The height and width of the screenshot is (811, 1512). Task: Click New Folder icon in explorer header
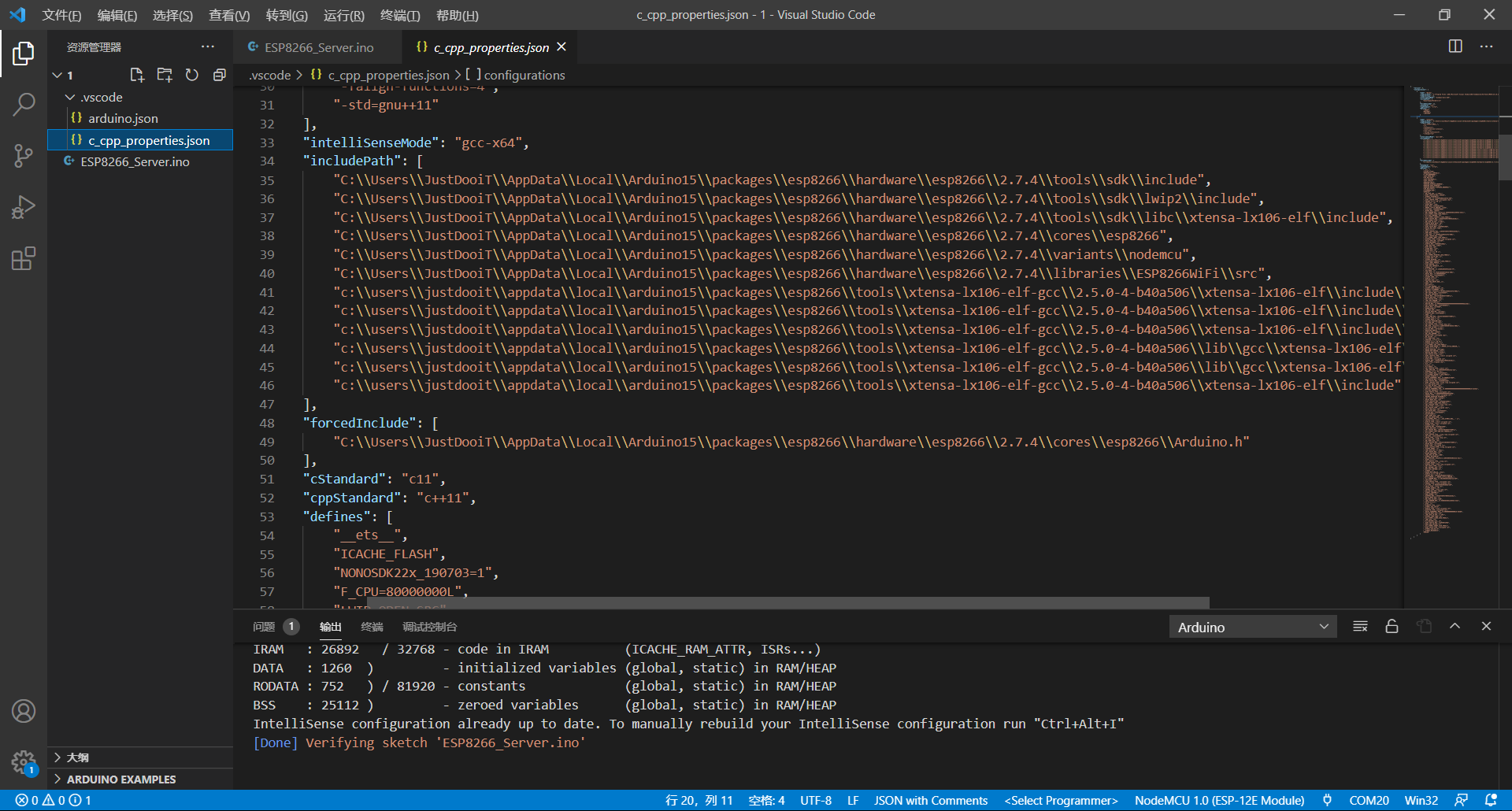click(165, 75)
